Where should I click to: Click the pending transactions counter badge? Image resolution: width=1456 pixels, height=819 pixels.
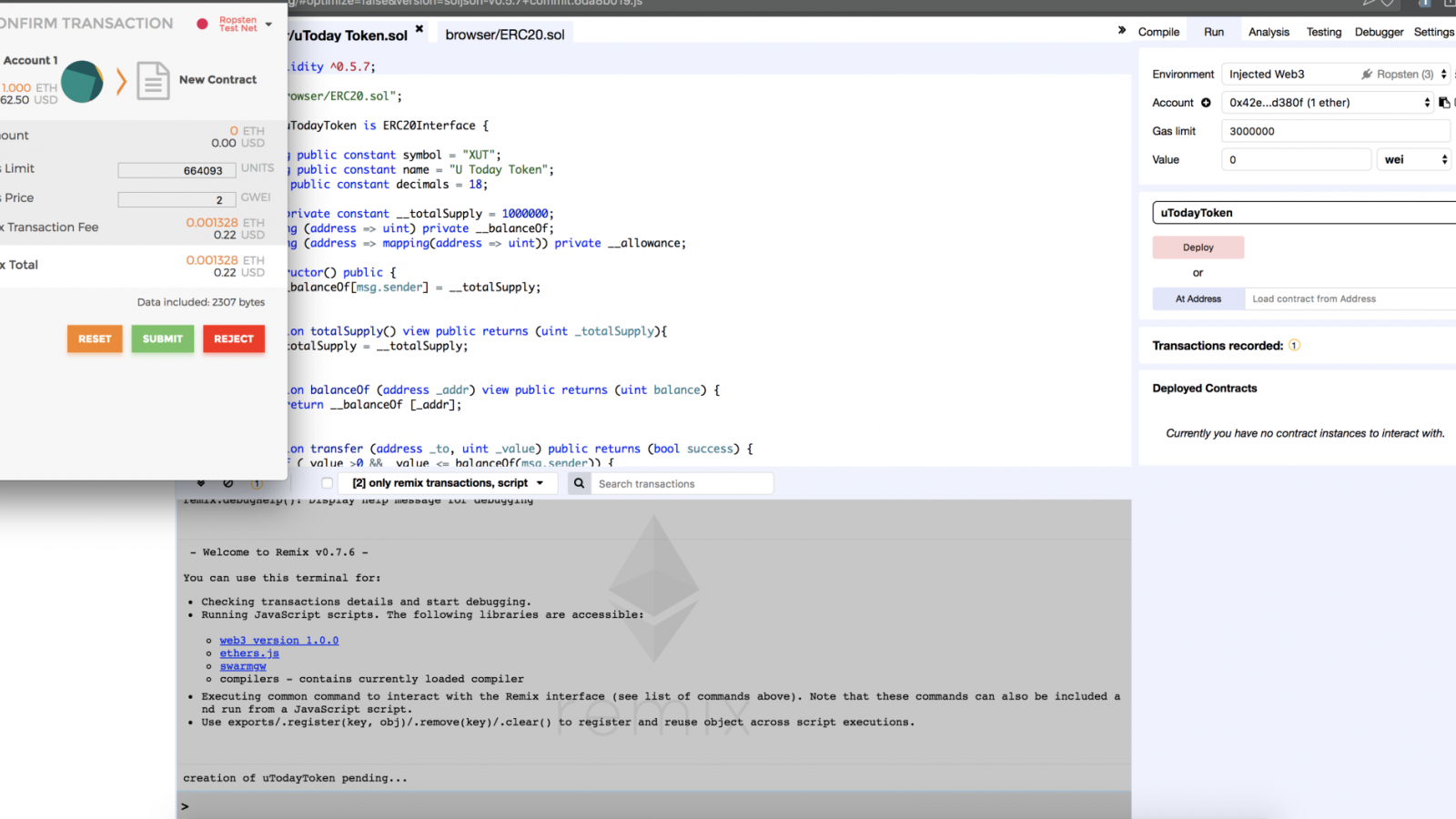(257, 483)
